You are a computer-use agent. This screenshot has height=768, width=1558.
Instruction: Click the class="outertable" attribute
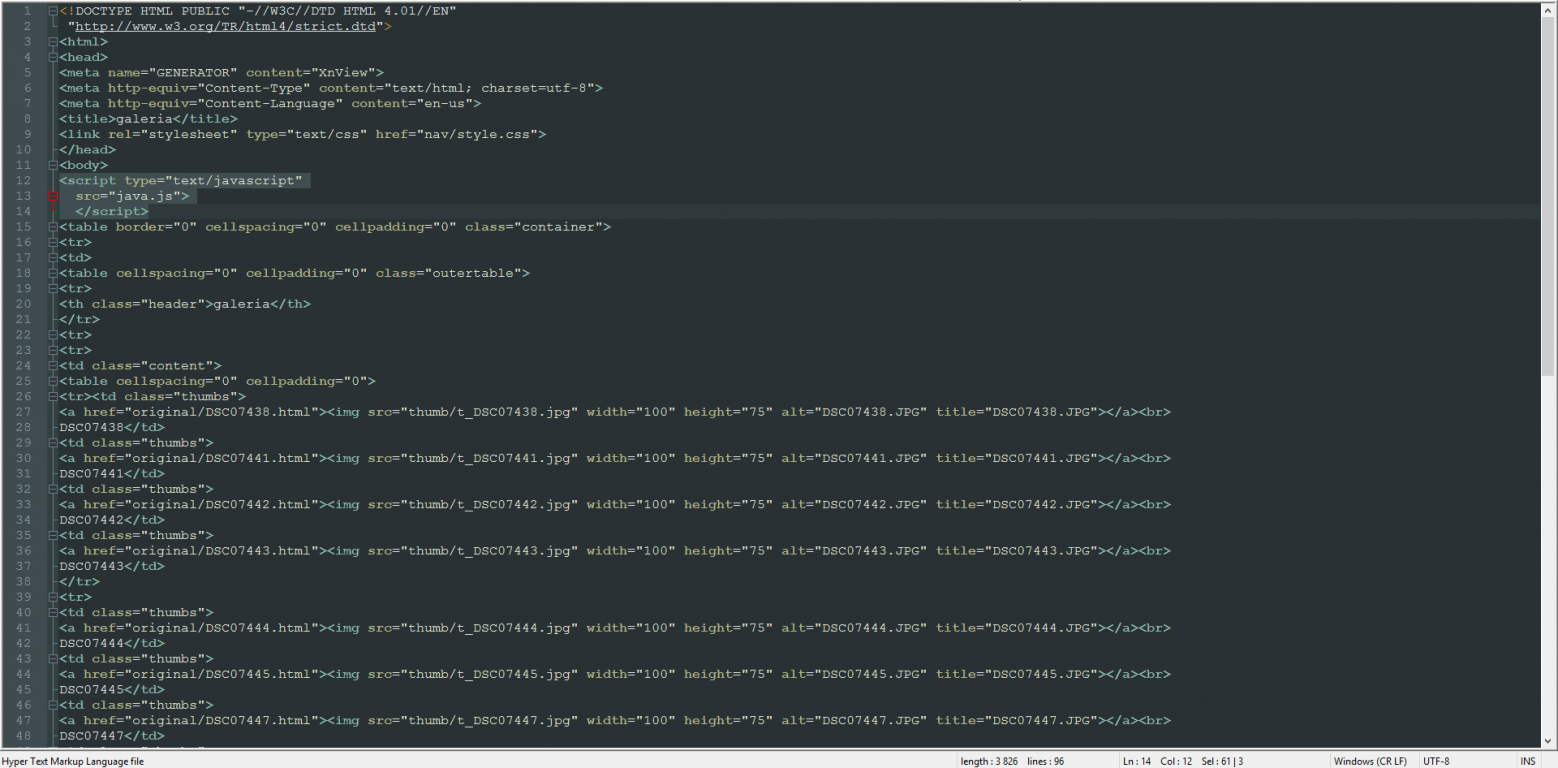coord(448,273)
